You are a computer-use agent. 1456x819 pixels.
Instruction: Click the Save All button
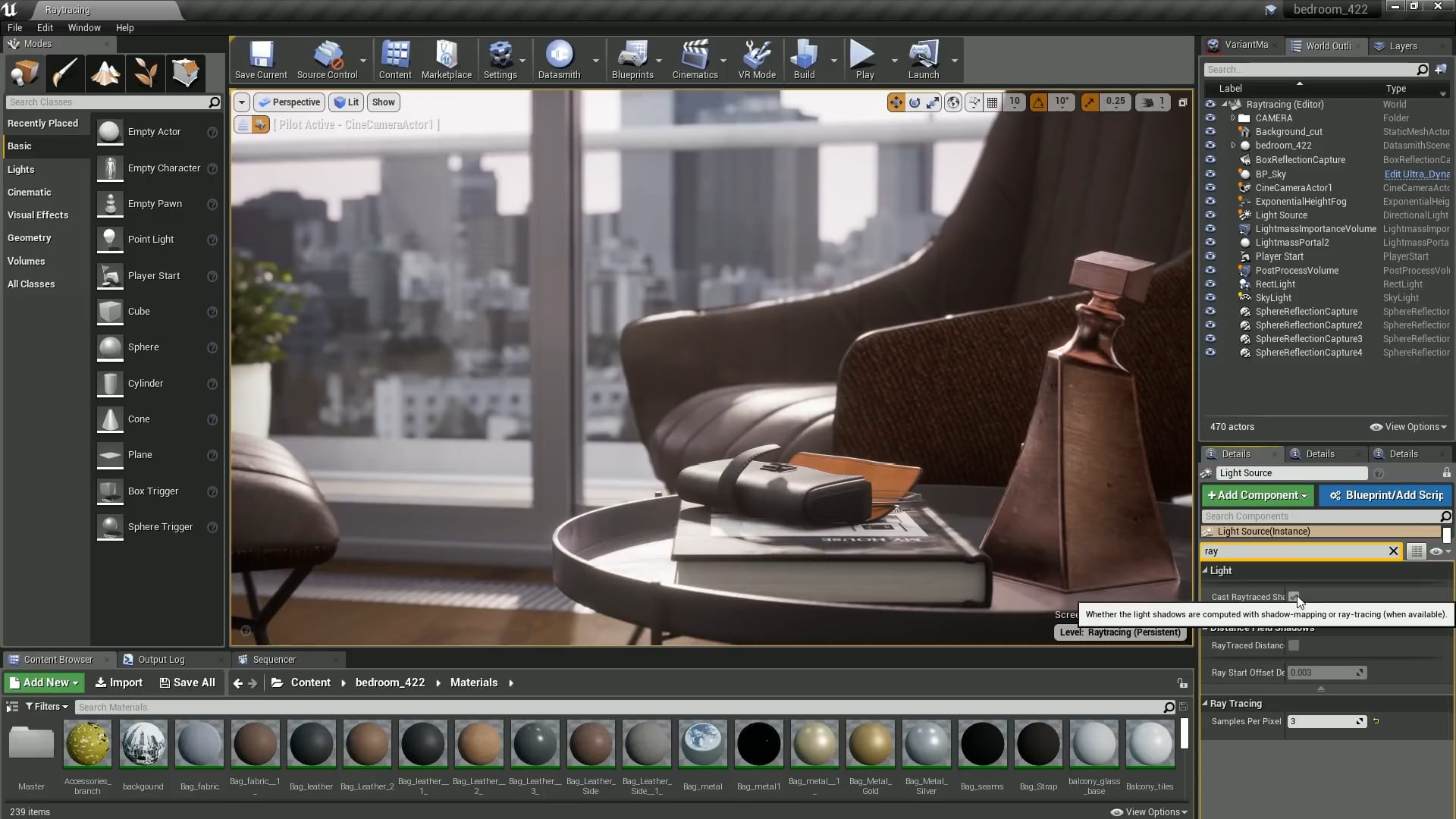pyautogui.click(x=187, y=682)
